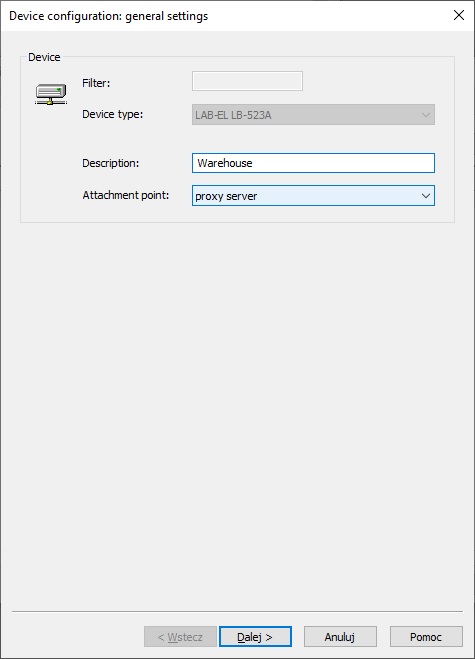
Task: Go back with the Wstecz button
Action: tap(180, 637)
